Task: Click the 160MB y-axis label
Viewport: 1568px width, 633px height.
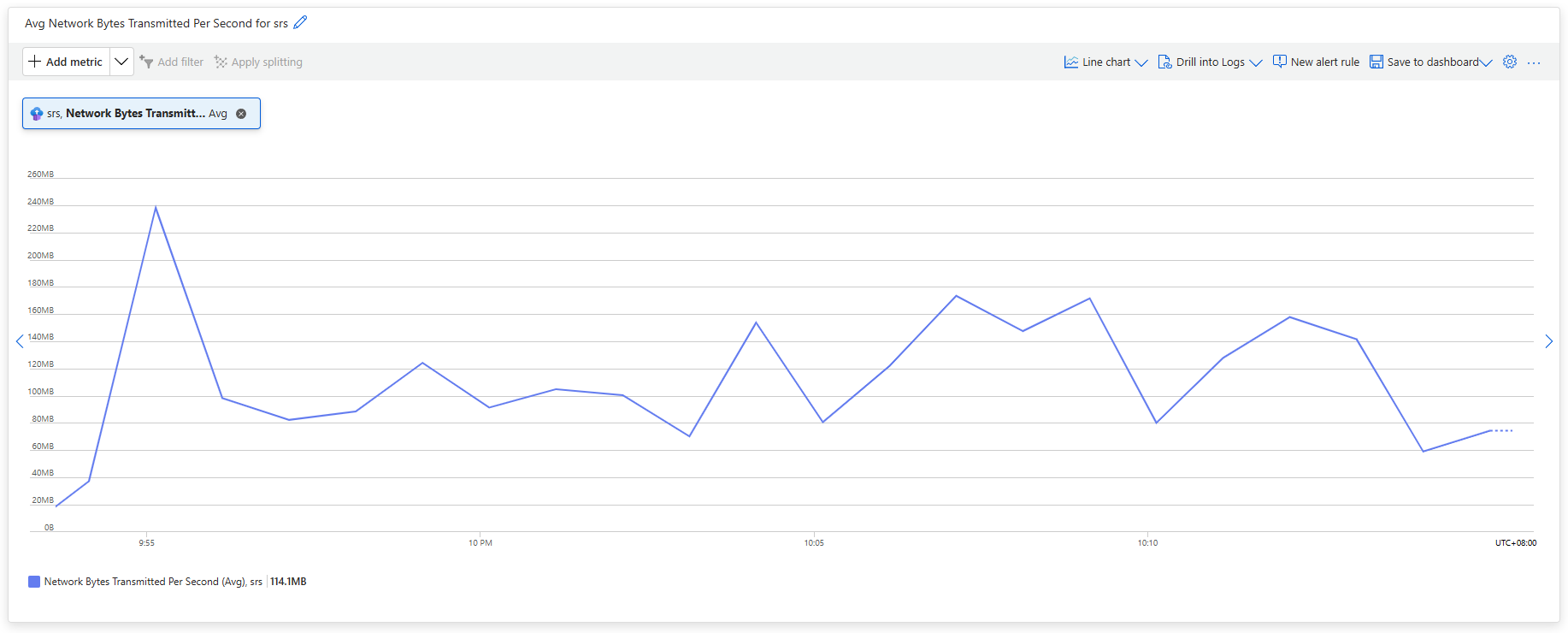Action: coord(40,311)
